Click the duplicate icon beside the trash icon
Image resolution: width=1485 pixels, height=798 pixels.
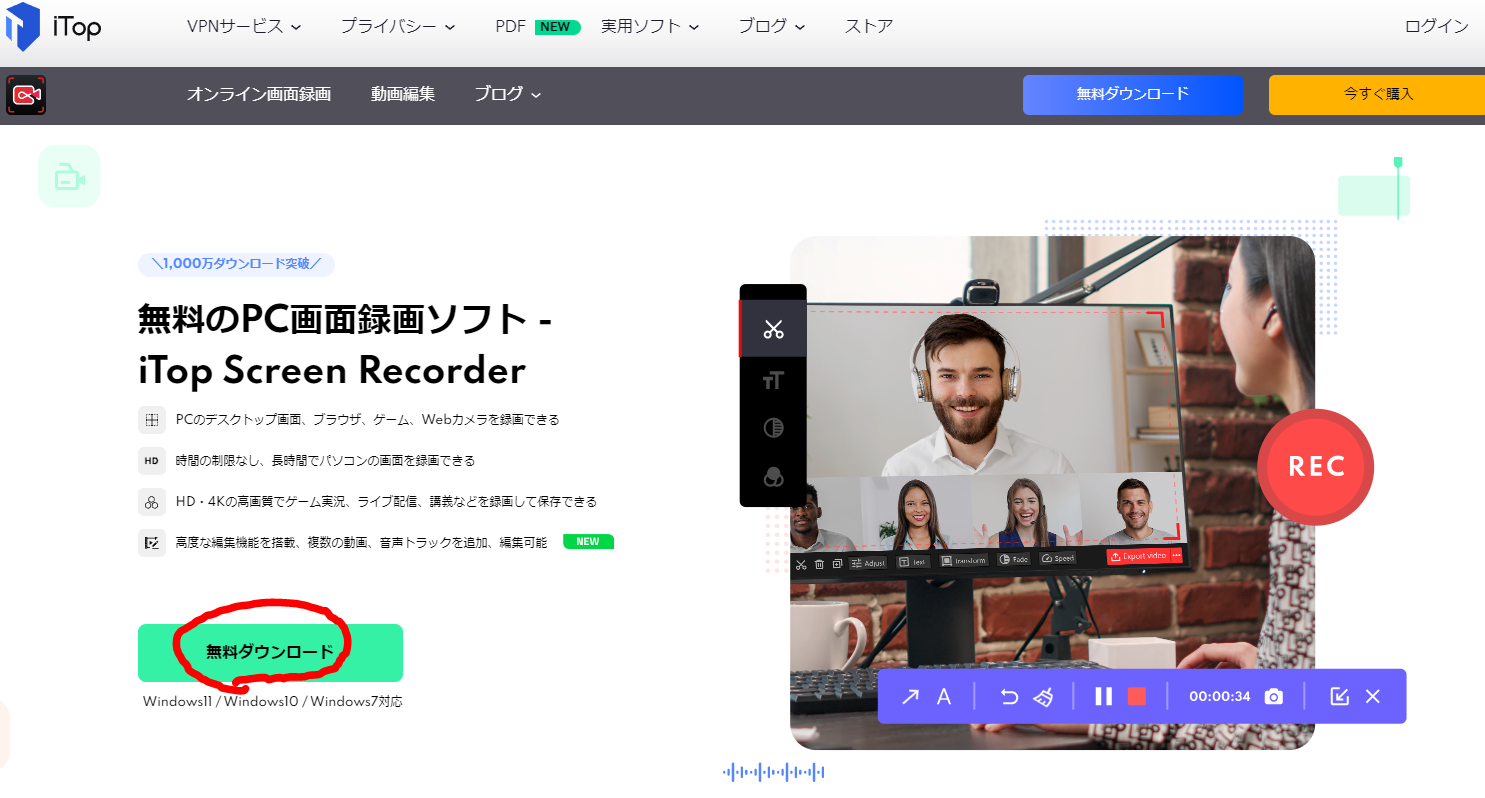click(x=837, y=564)
